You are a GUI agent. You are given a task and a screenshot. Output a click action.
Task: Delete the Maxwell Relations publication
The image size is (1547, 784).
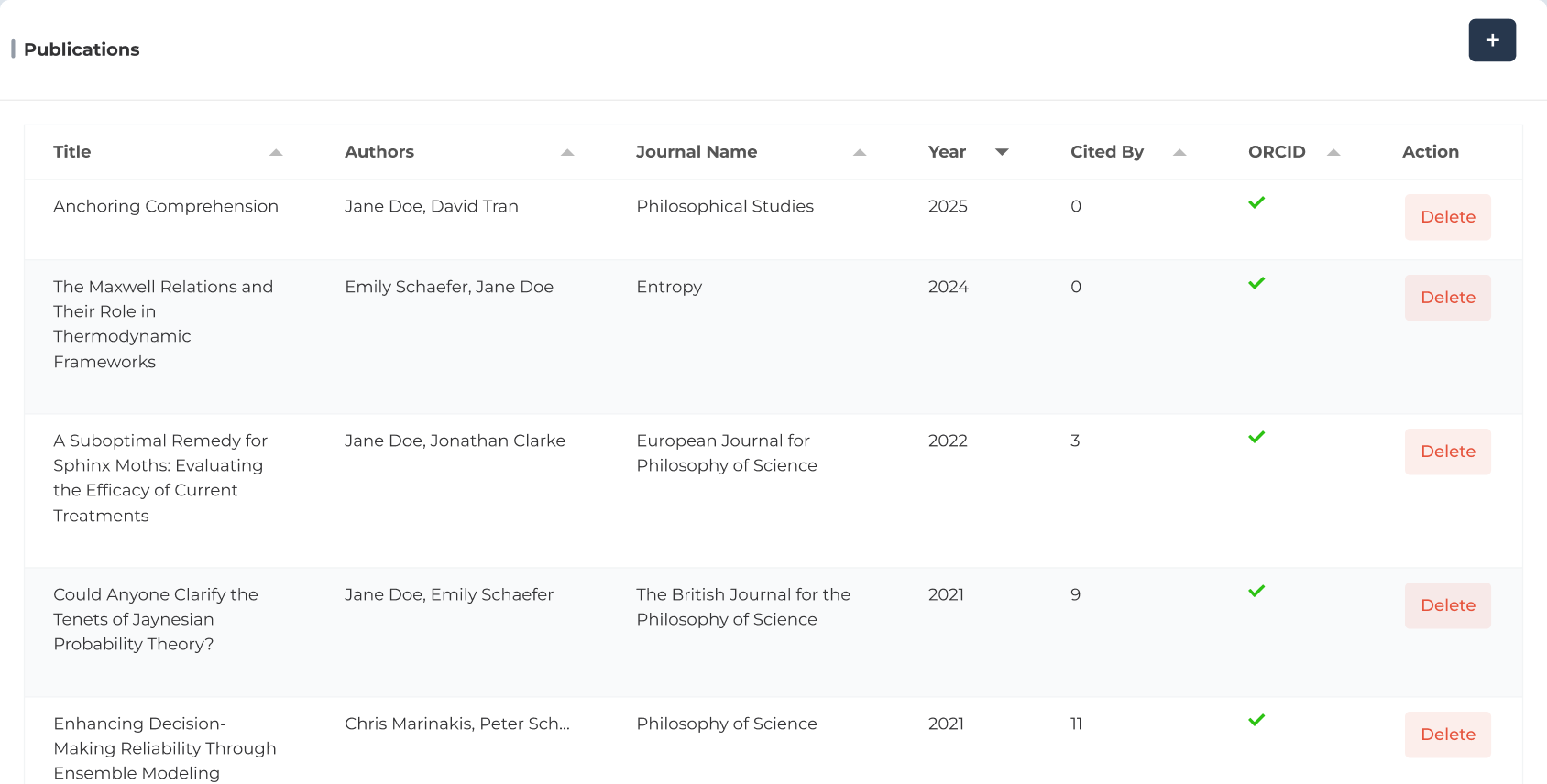[1447, 298]
